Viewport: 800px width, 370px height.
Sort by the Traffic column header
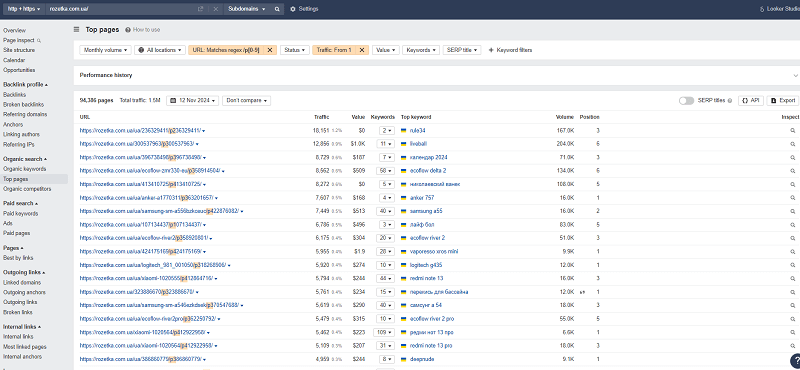click(x=321, y=117)
